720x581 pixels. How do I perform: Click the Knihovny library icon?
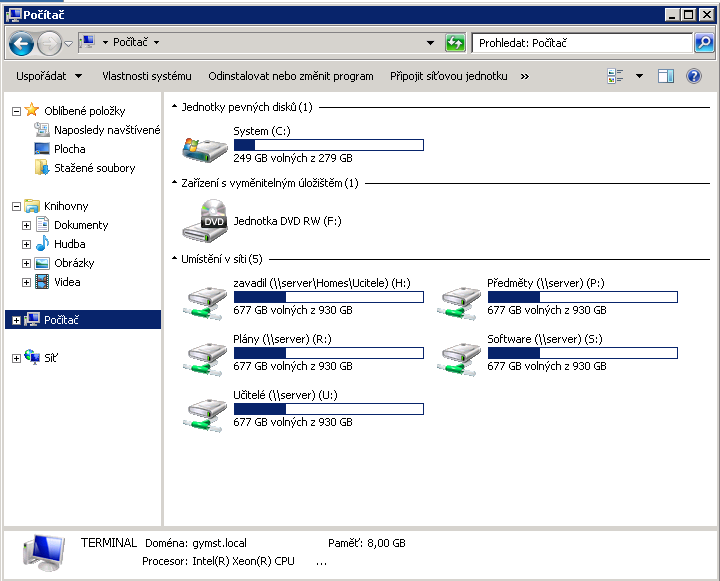[32, 206]
